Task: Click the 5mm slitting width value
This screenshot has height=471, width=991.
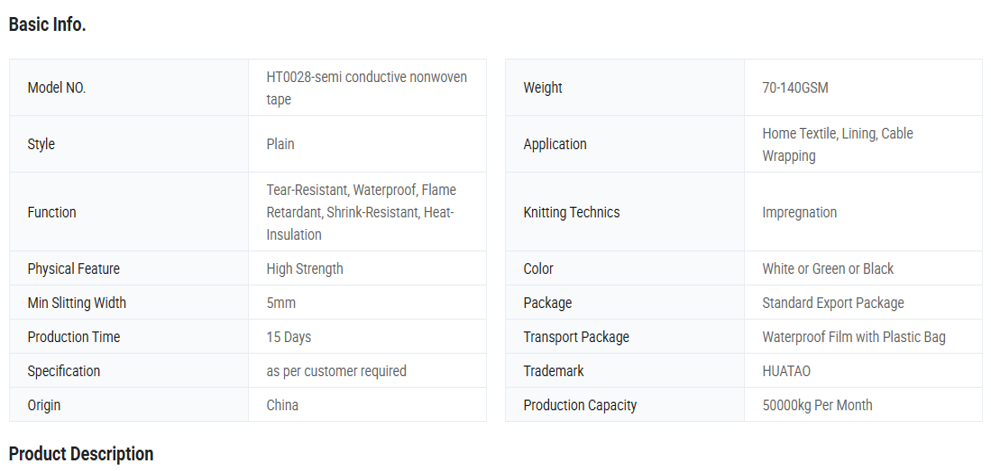Action: click(281, 303)
